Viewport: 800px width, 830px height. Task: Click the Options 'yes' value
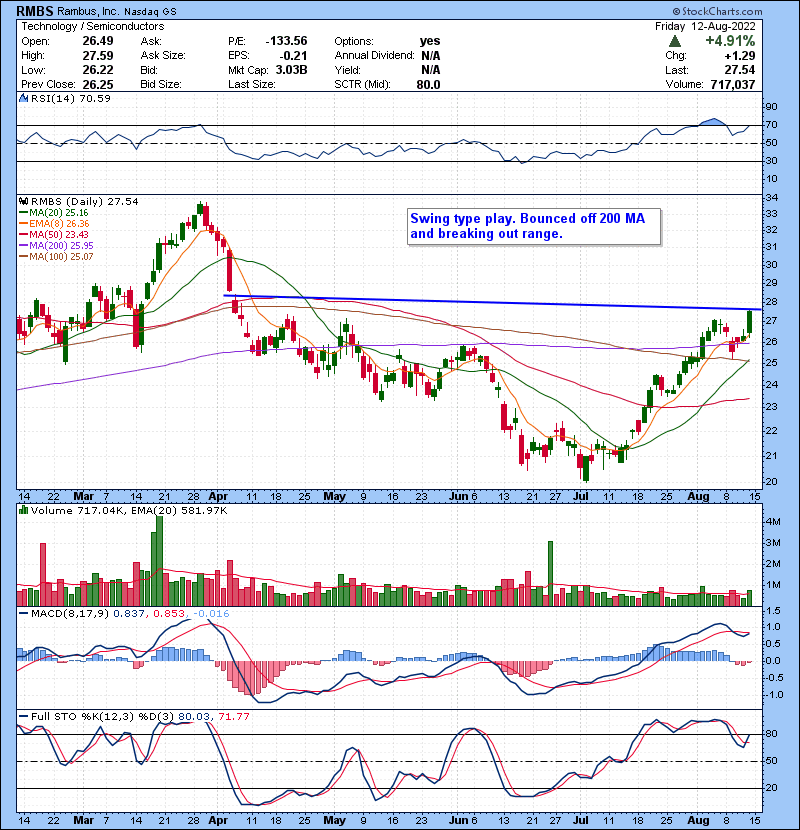[x=429, y=41]
